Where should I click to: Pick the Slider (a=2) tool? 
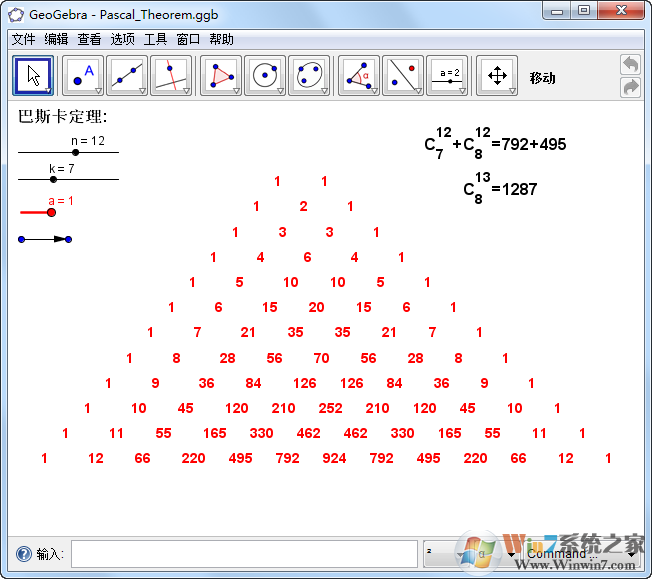pos(447,76)
